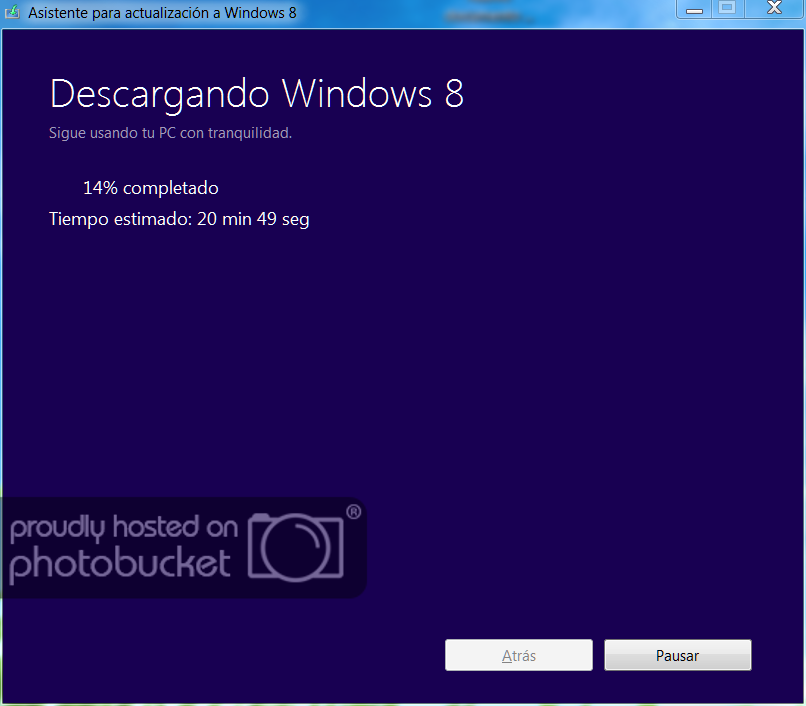
Task: Click the minimize window icon
Action: (695, 9)
